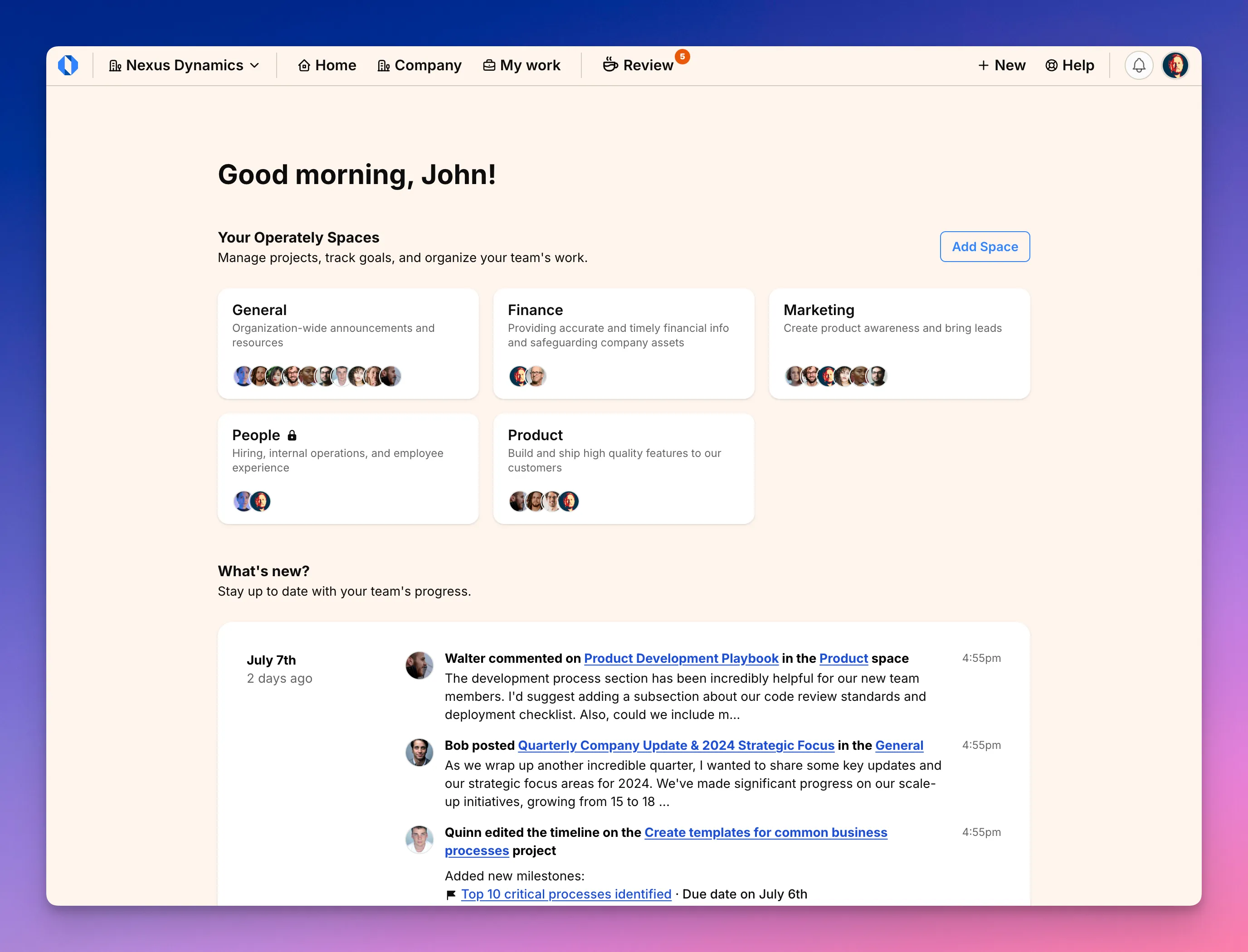The image size is (1248, 952).
Task: Click your profile avatar in the top right
Action: (1175, 64)
